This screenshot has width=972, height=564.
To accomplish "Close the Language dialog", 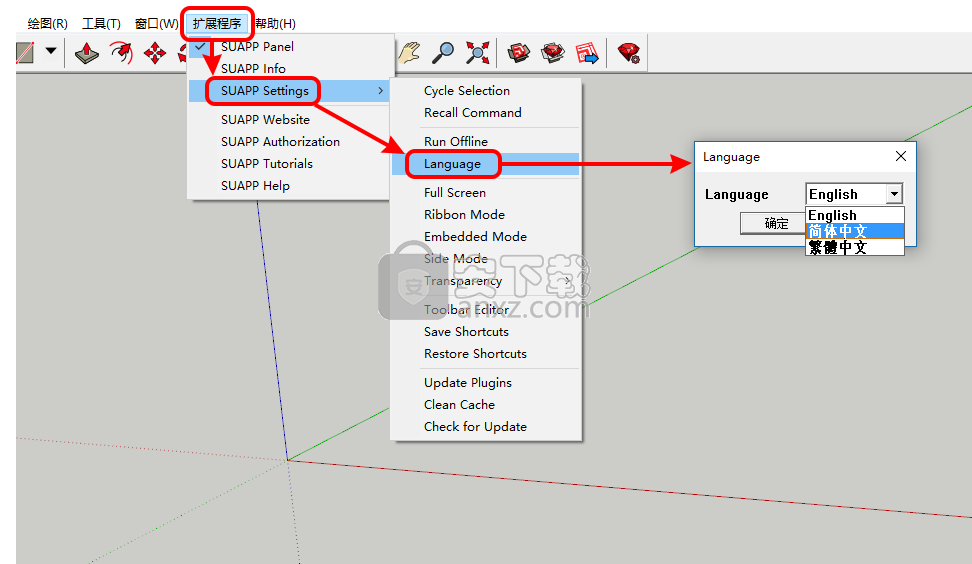I will (x=901, y=156).
